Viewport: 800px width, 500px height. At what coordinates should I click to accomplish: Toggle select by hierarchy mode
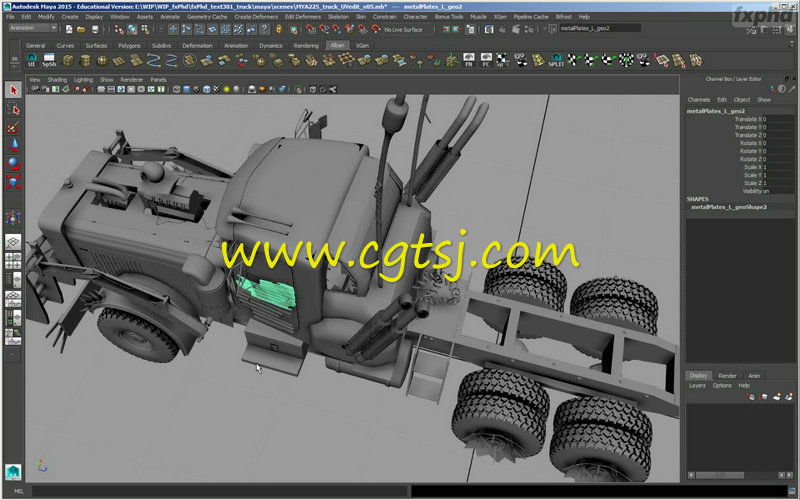tap(119, 30)
